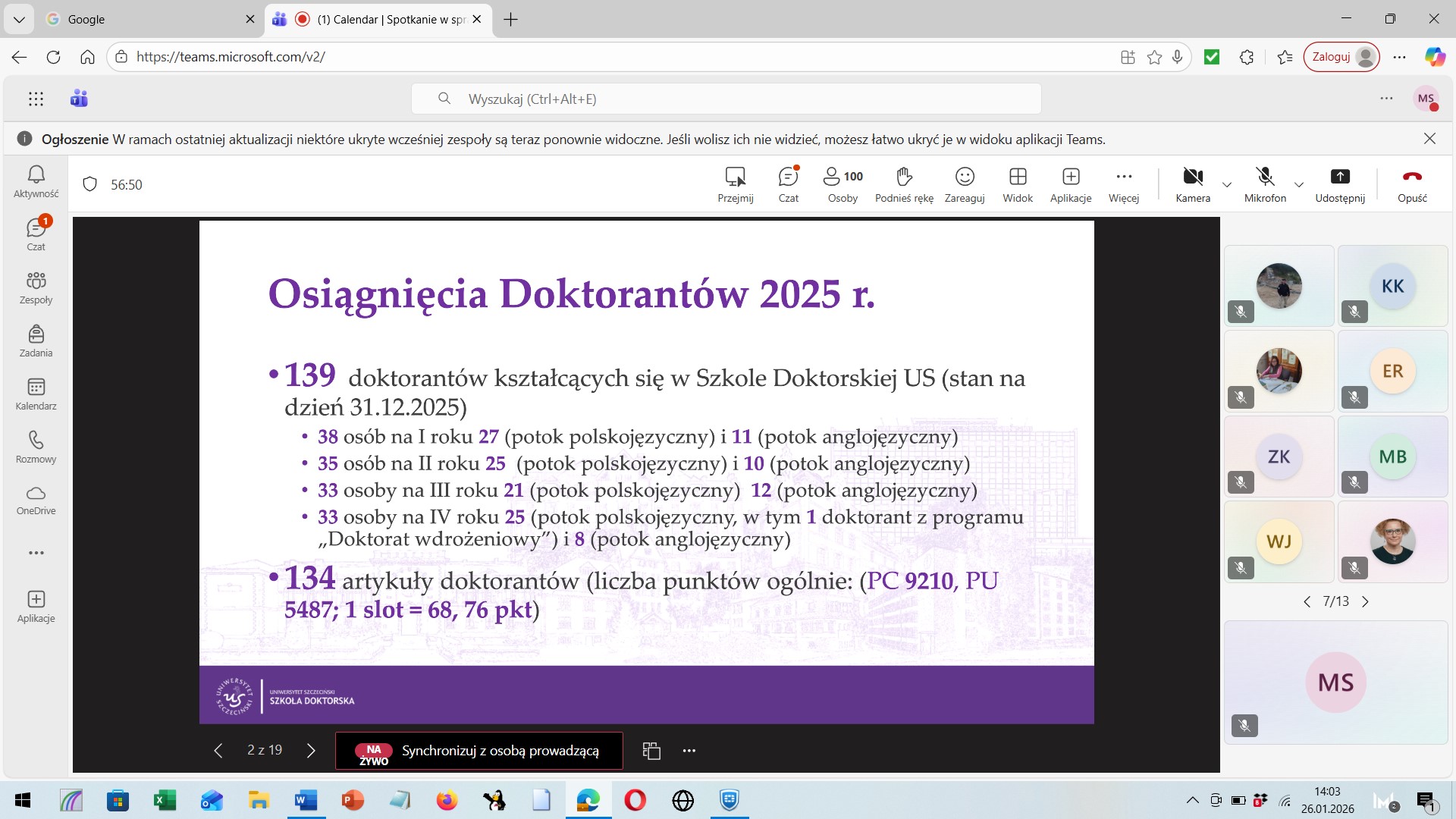Click the Opuść leave meeting button

coord(1411,184)
